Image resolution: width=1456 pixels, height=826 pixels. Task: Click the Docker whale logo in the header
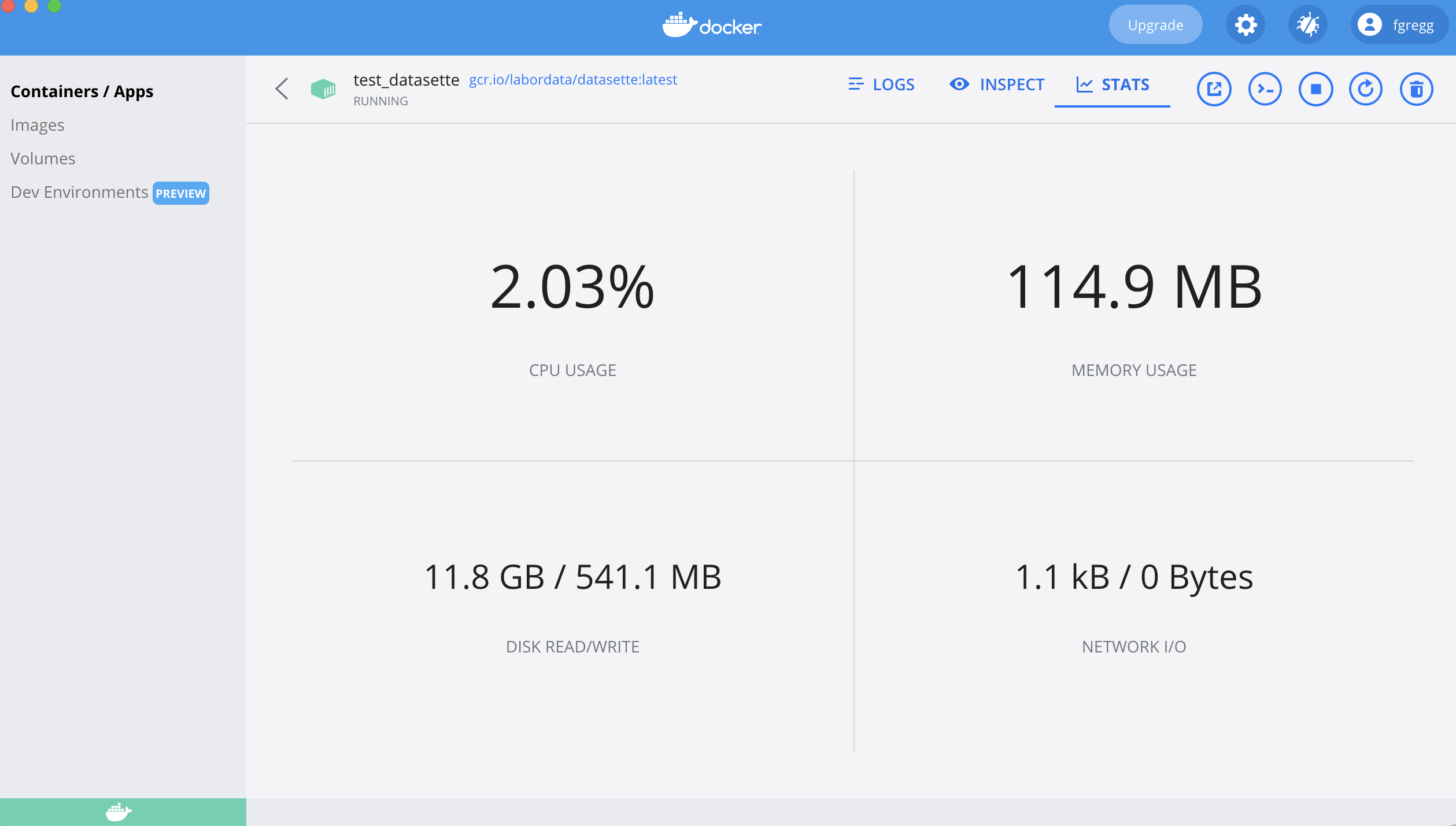coord(712,26)
